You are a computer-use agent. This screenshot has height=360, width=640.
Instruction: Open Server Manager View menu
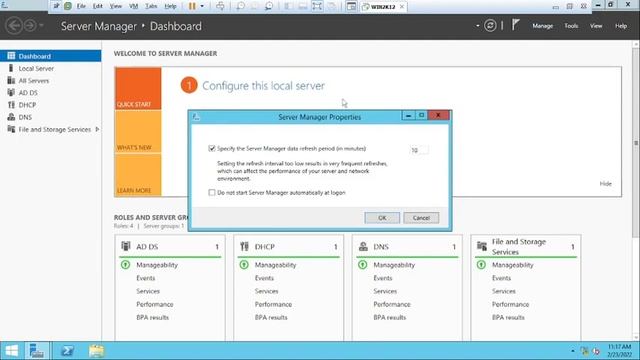click(x=596, y=26)
